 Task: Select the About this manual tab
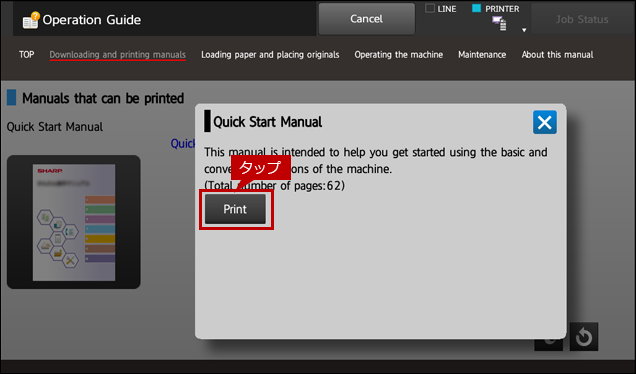[557, 55]
